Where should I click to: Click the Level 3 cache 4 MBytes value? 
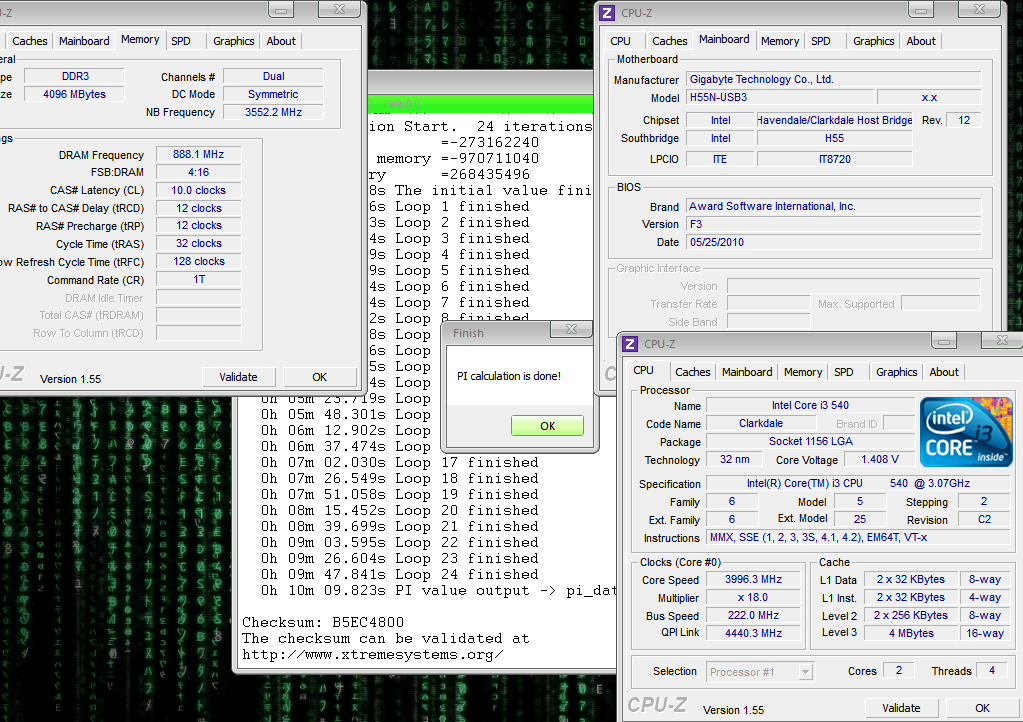coord(911,633)
